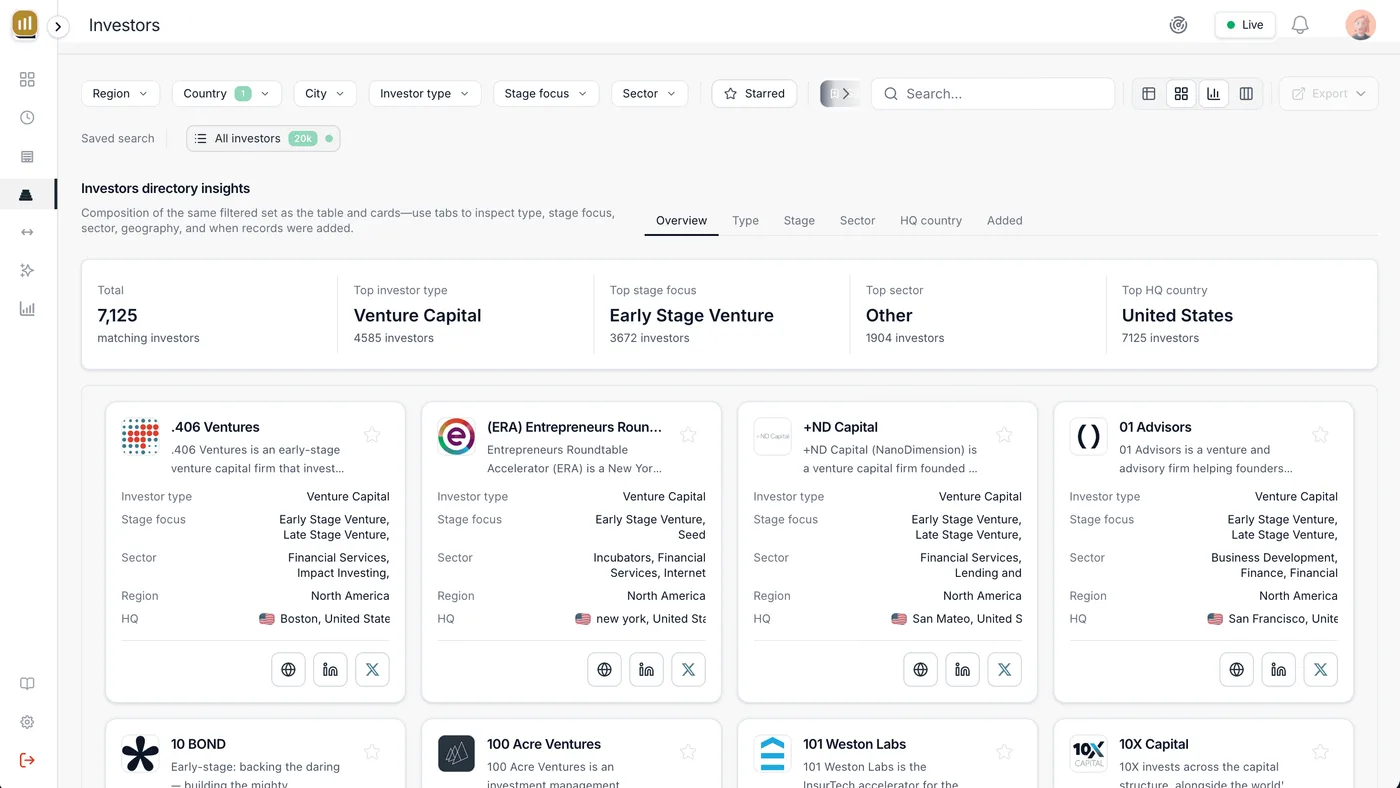Switch to table view icon
The width and height of the screenshot is (1400, 788).
coord(1149,93)
